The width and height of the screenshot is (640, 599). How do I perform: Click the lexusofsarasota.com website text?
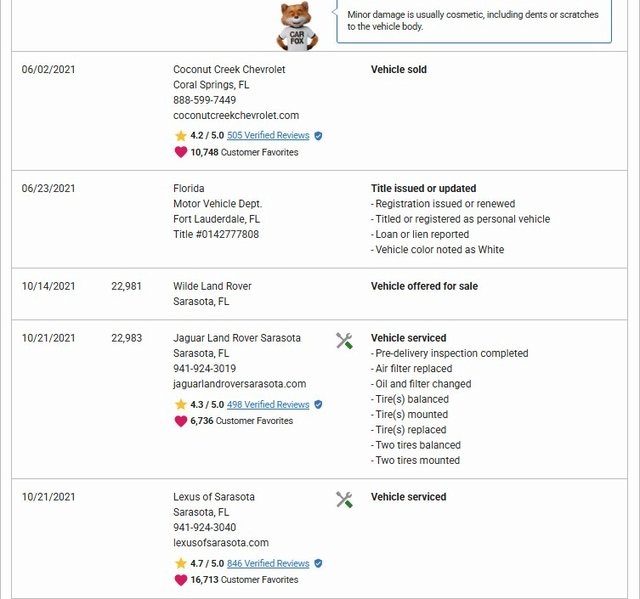221,543
